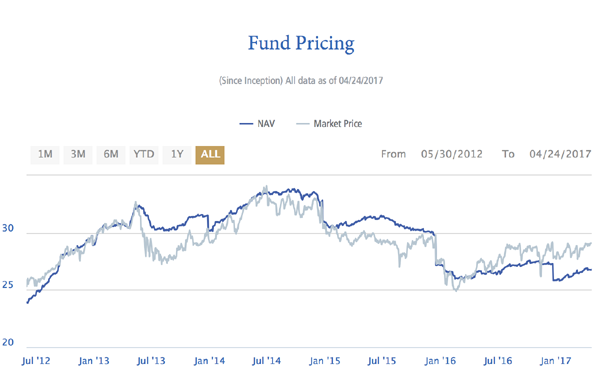
Task: Select the 1M time range button
Action: point(45,155)
